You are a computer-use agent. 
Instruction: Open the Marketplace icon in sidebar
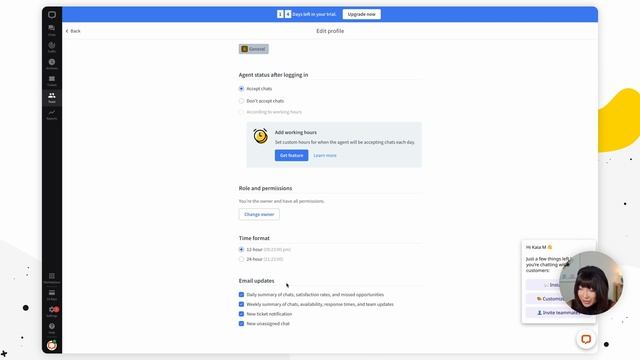pos(52,278)
